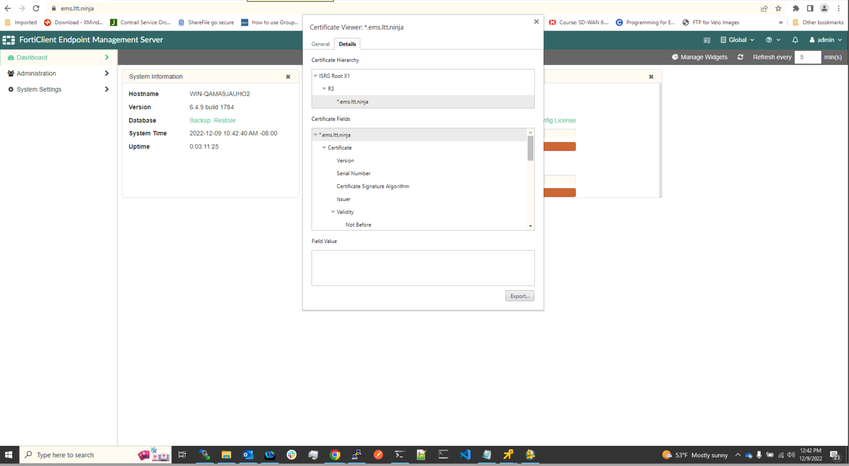Screen dimensions: 849x466
Task: Click scrollbar down arrow in Certificate Fields
Action: tap(531, 226)
